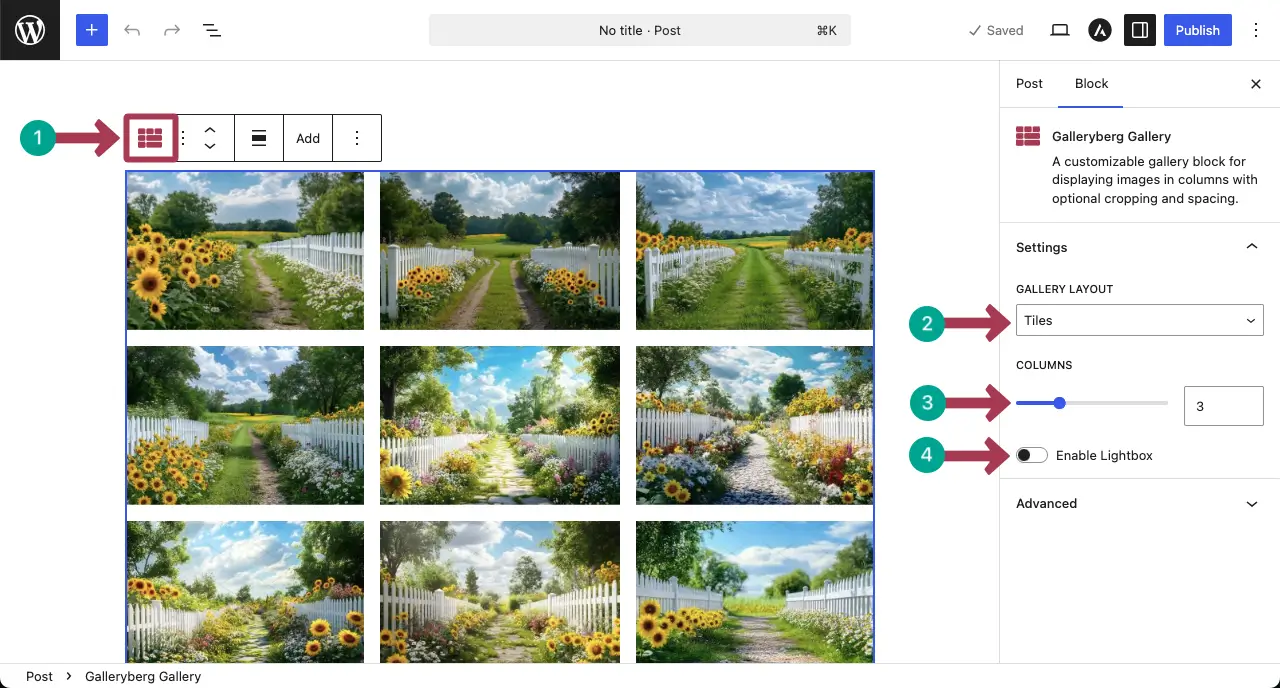Open the block inserter
The height and width of the screenshot is (688, 1280).
91,30
